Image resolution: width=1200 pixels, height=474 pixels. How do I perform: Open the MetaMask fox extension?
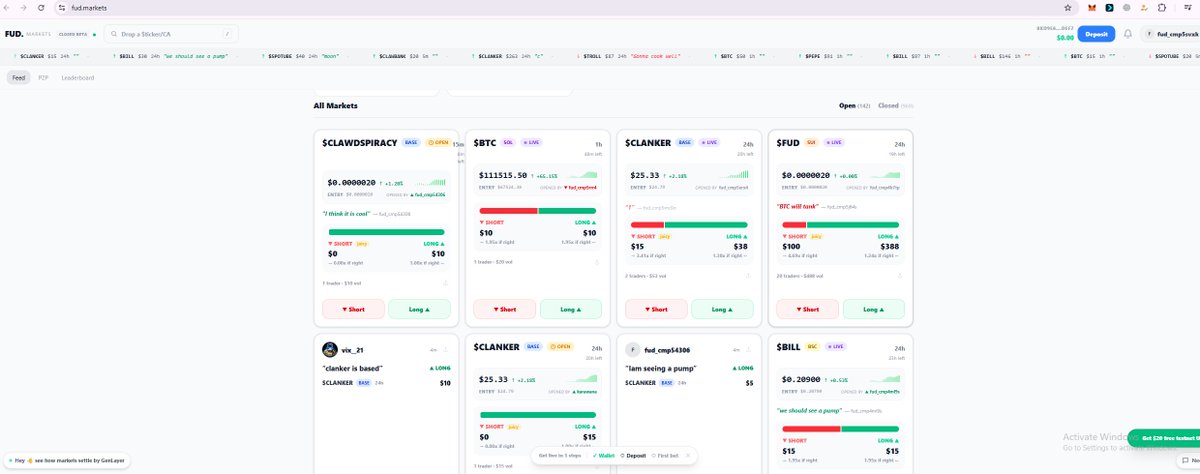coord(1091,7)
